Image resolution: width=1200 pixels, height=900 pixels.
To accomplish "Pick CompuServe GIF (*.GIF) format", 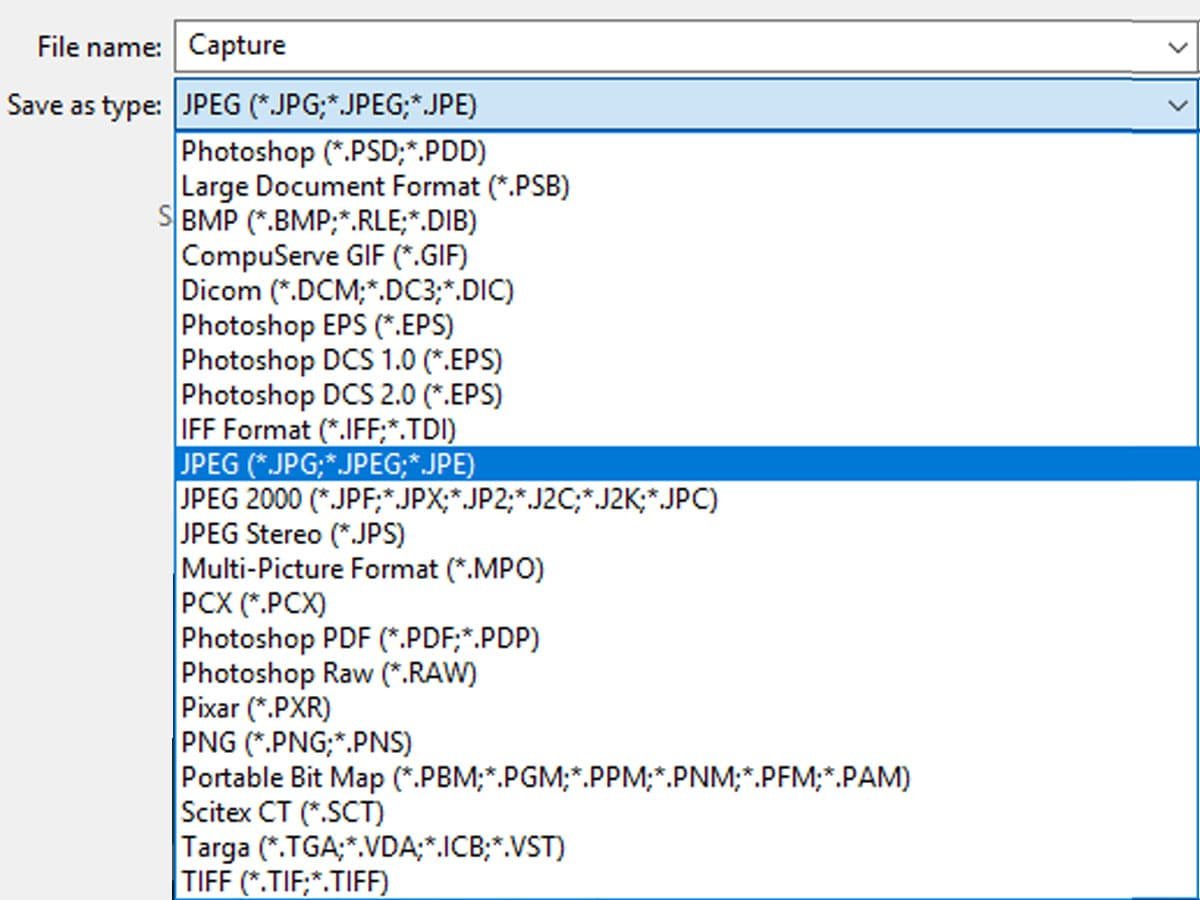I will 685,255.
